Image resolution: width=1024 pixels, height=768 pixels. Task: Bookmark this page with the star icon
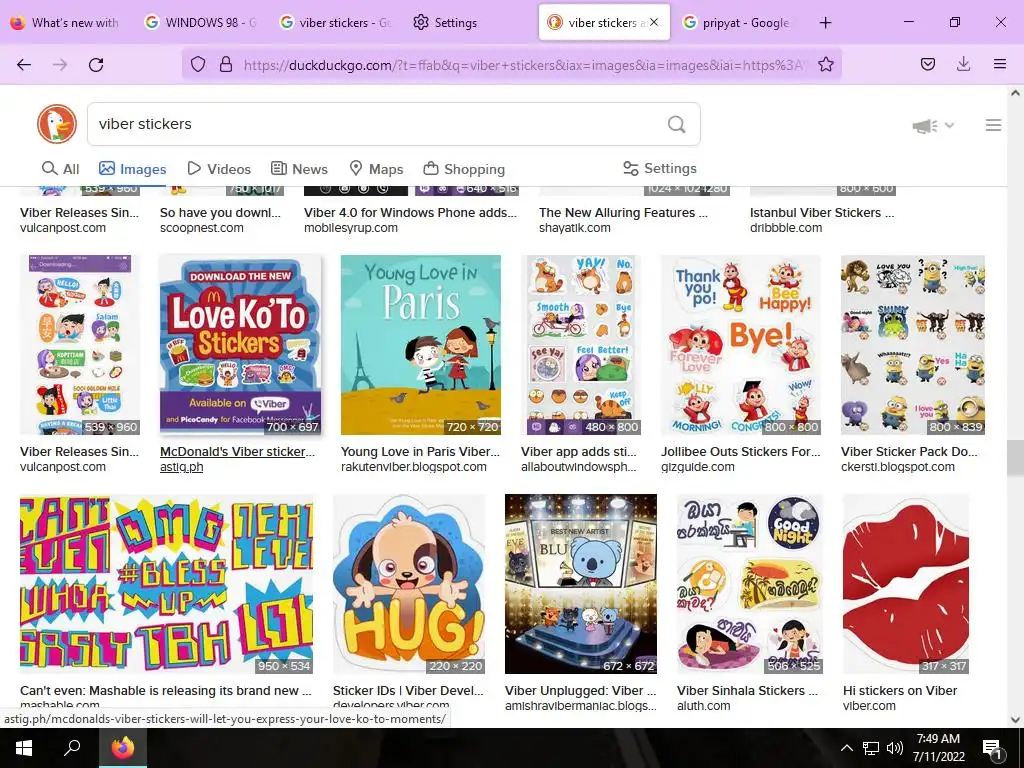click(826, 64)
